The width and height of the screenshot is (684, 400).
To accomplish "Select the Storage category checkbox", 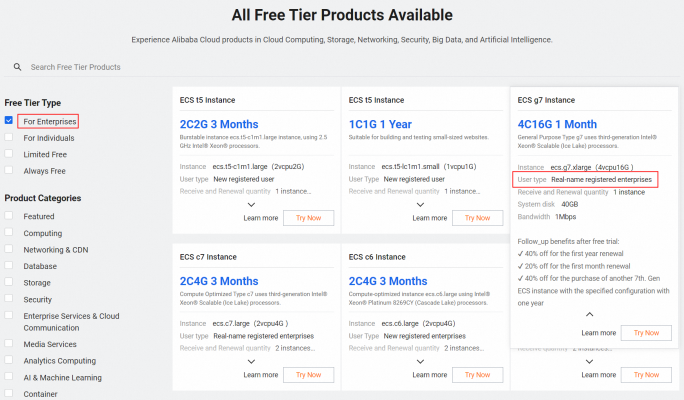I will pos(9,282).
